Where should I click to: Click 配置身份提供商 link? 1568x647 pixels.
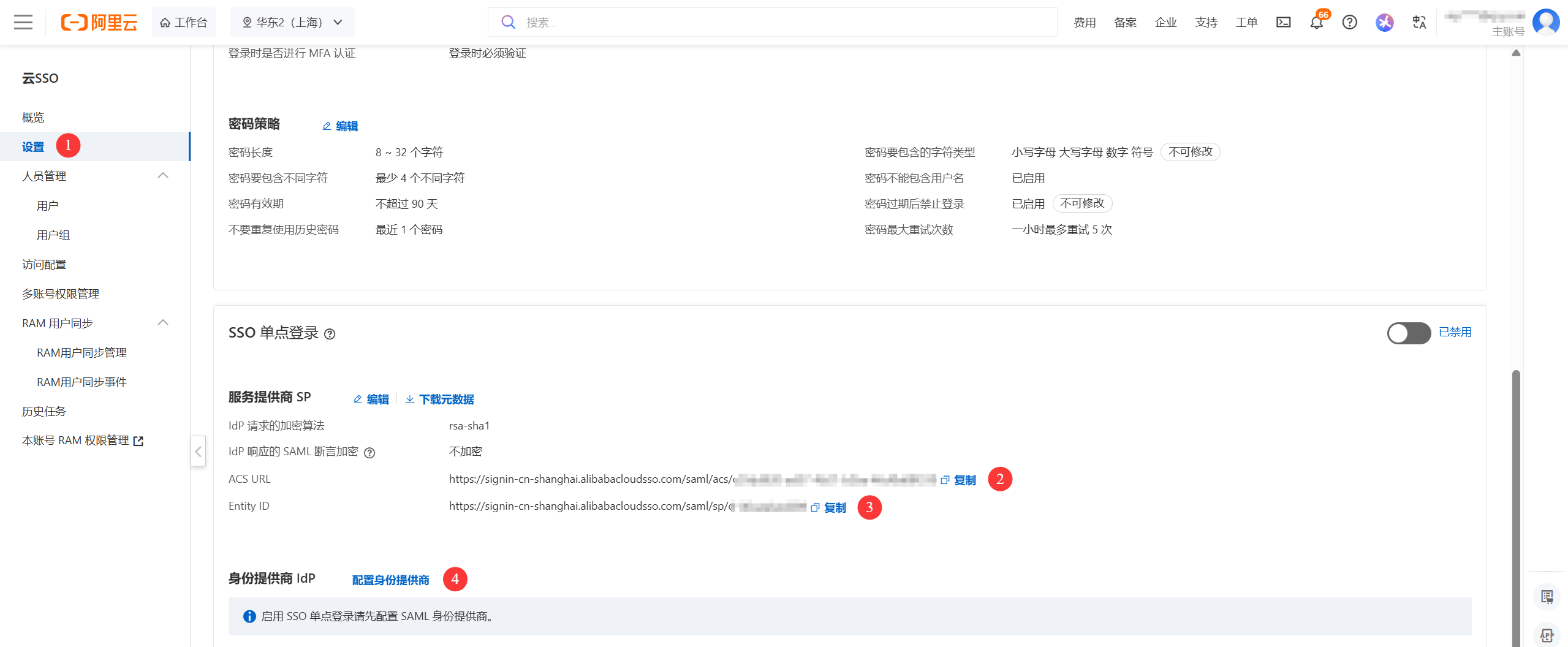pos(390,580)
